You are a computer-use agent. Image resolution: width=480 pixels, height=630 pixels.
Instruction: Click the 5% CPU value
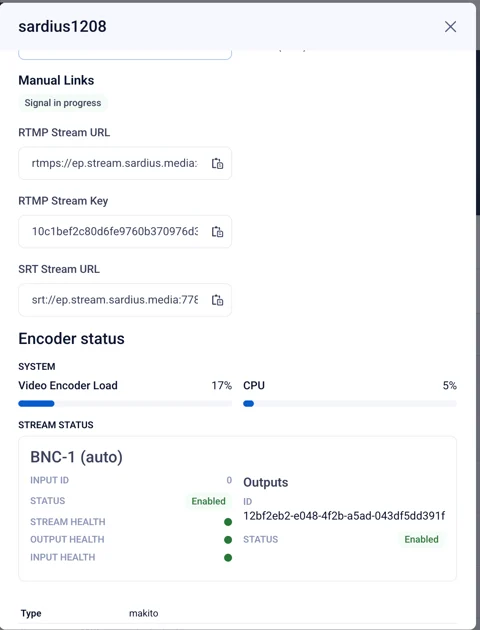pyautogui.click(x=449, y=386)
